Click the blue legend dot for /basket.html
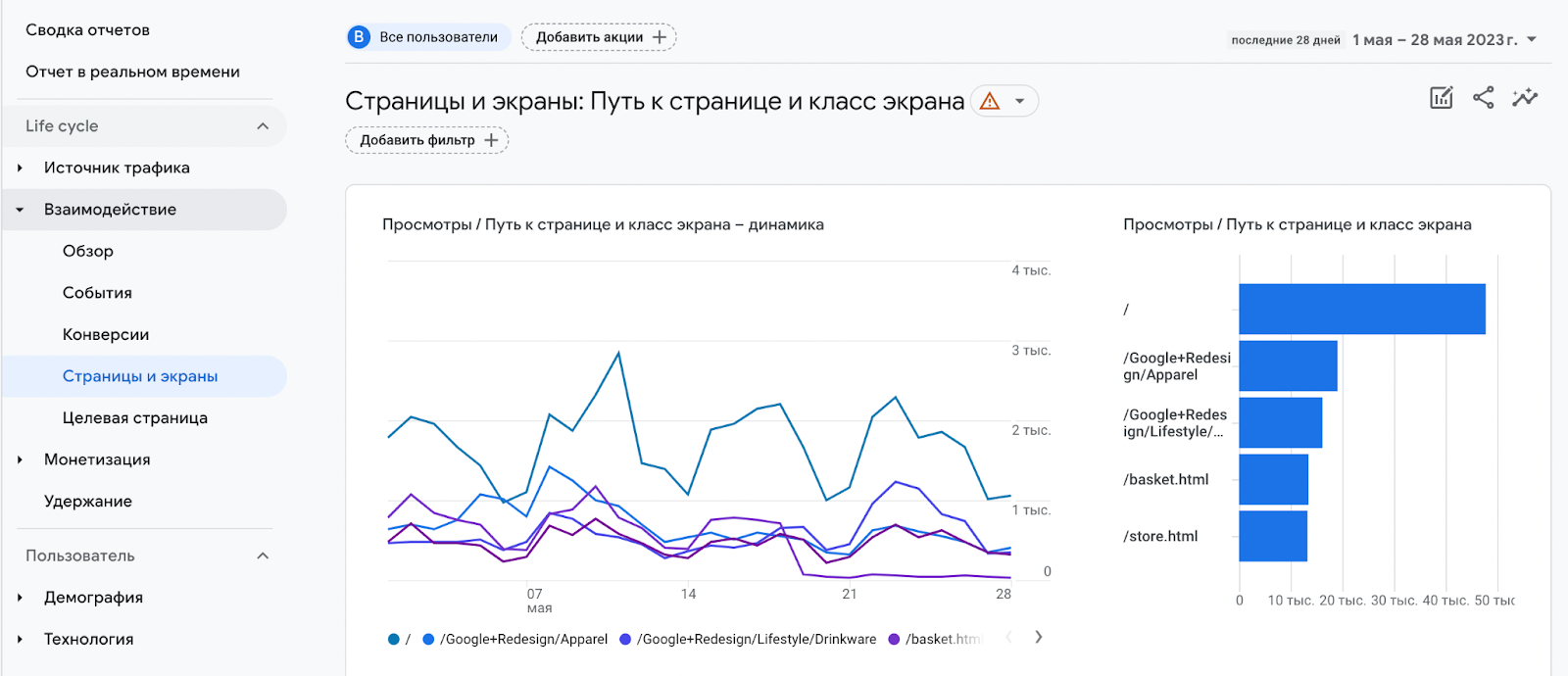 (x=893, y=639)
